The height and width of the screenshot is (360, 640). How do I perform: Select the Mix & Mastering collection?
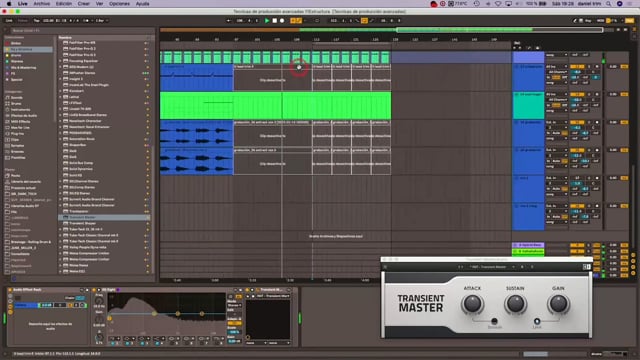pos(24,67)
